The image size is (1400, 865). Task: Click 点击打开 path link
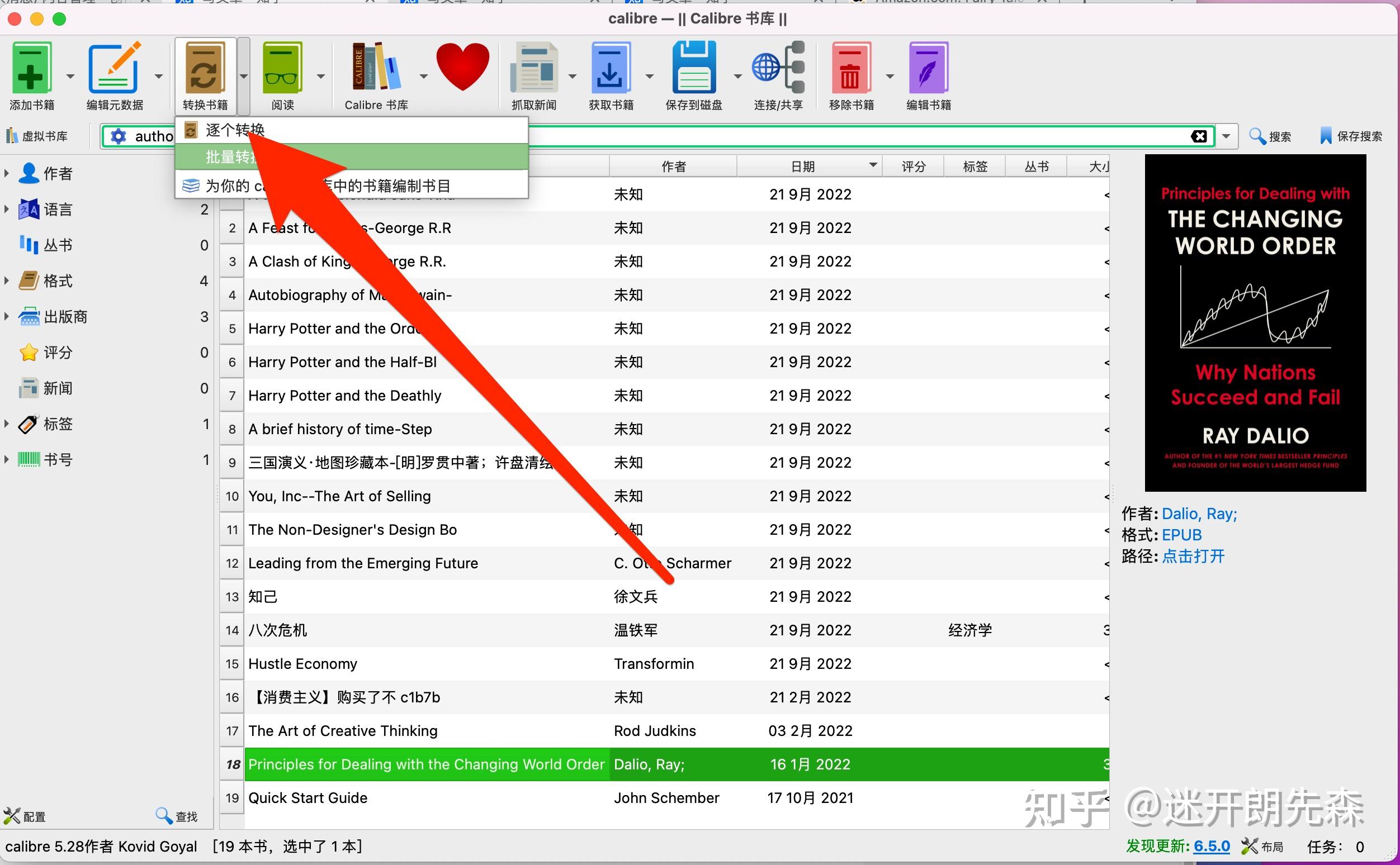pyautogui.click(x=1193, y=556)
